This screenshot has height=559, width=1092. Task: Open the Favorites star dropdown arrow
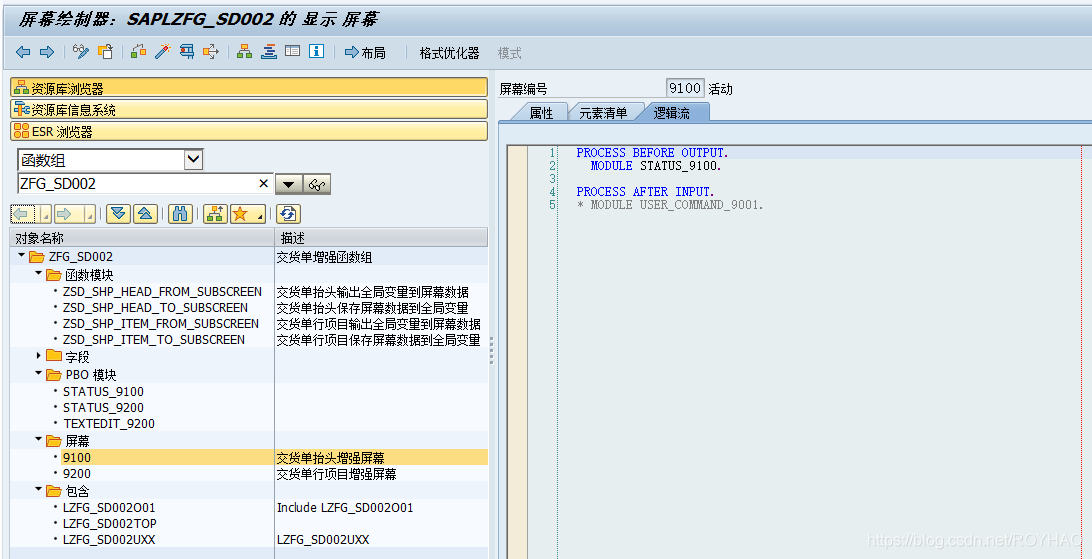(x=259, y=215)
